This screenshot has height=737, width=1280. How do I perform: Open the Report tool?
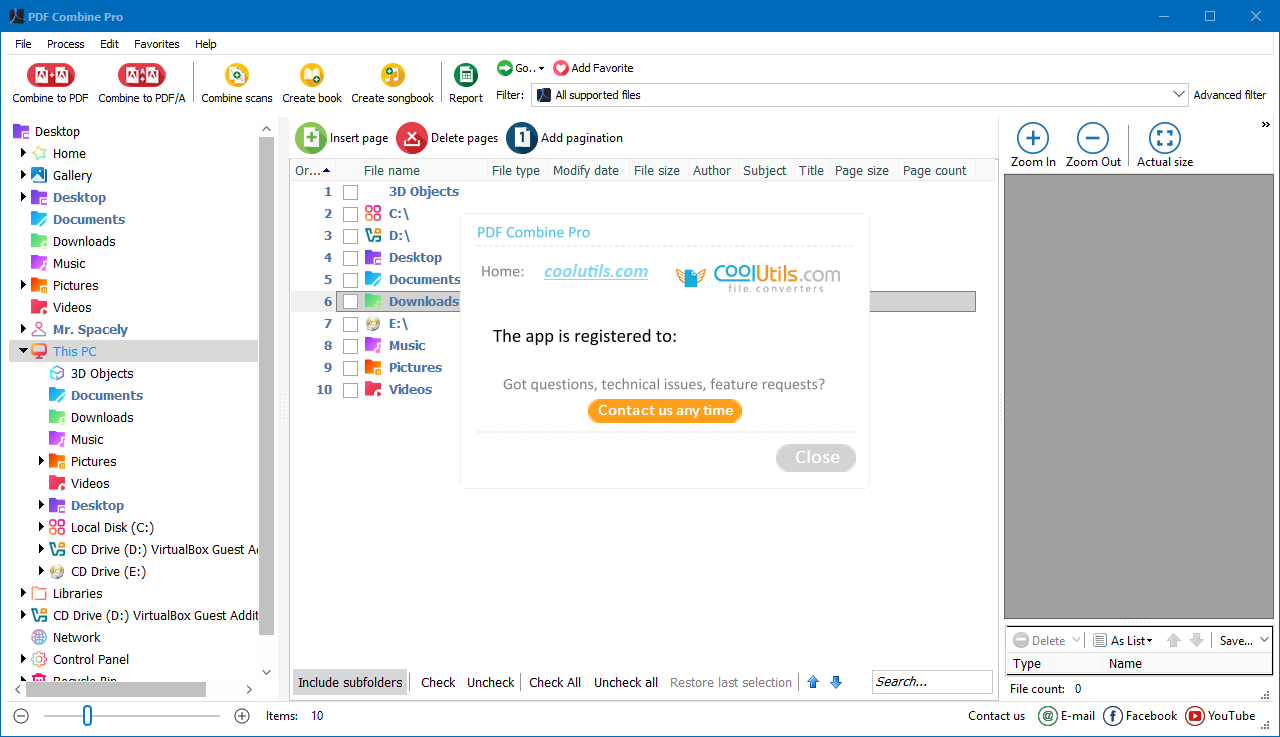click(x=466, y=76)
